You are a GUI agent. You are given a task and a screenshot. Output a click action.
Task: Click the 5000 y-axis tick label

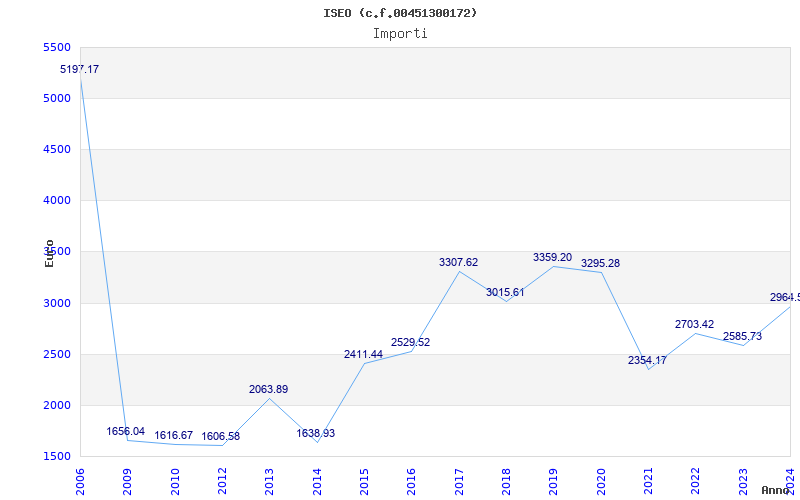pyautogui.click(x=57, y=98)
